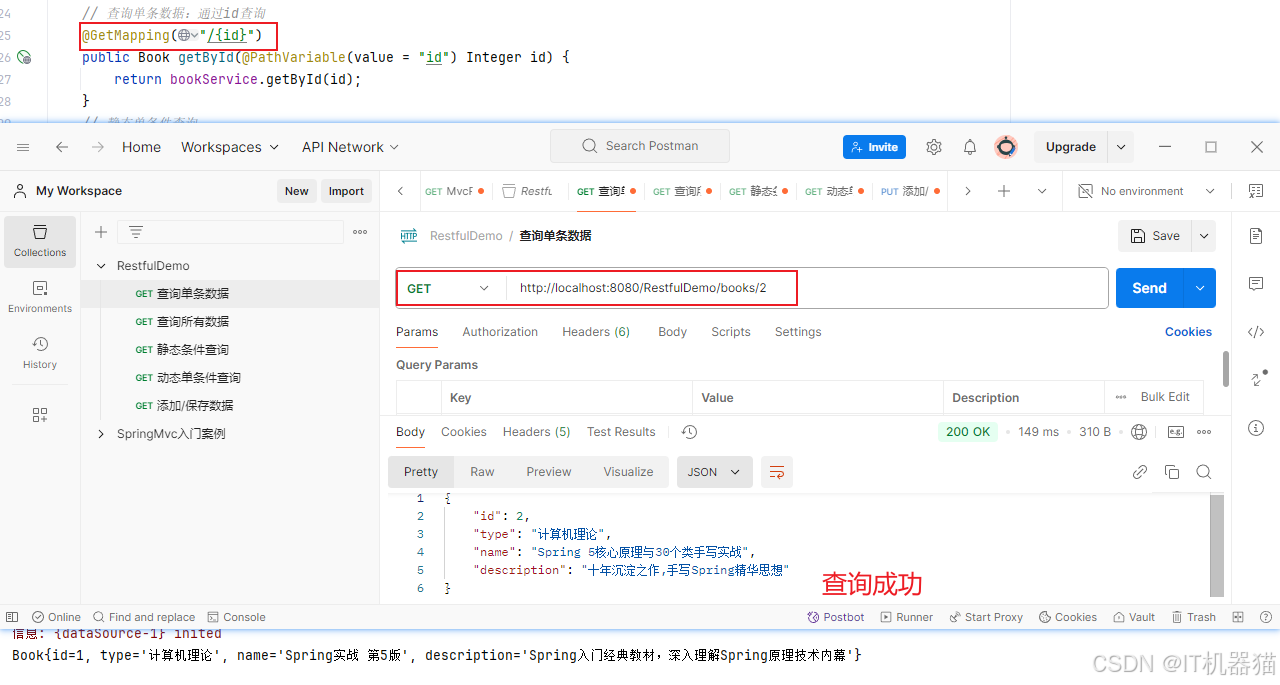Open the Cookies link beside Params
The height and width of the screenshot is (685, 1280).
pyautogui.click(x=1188, y=332)
